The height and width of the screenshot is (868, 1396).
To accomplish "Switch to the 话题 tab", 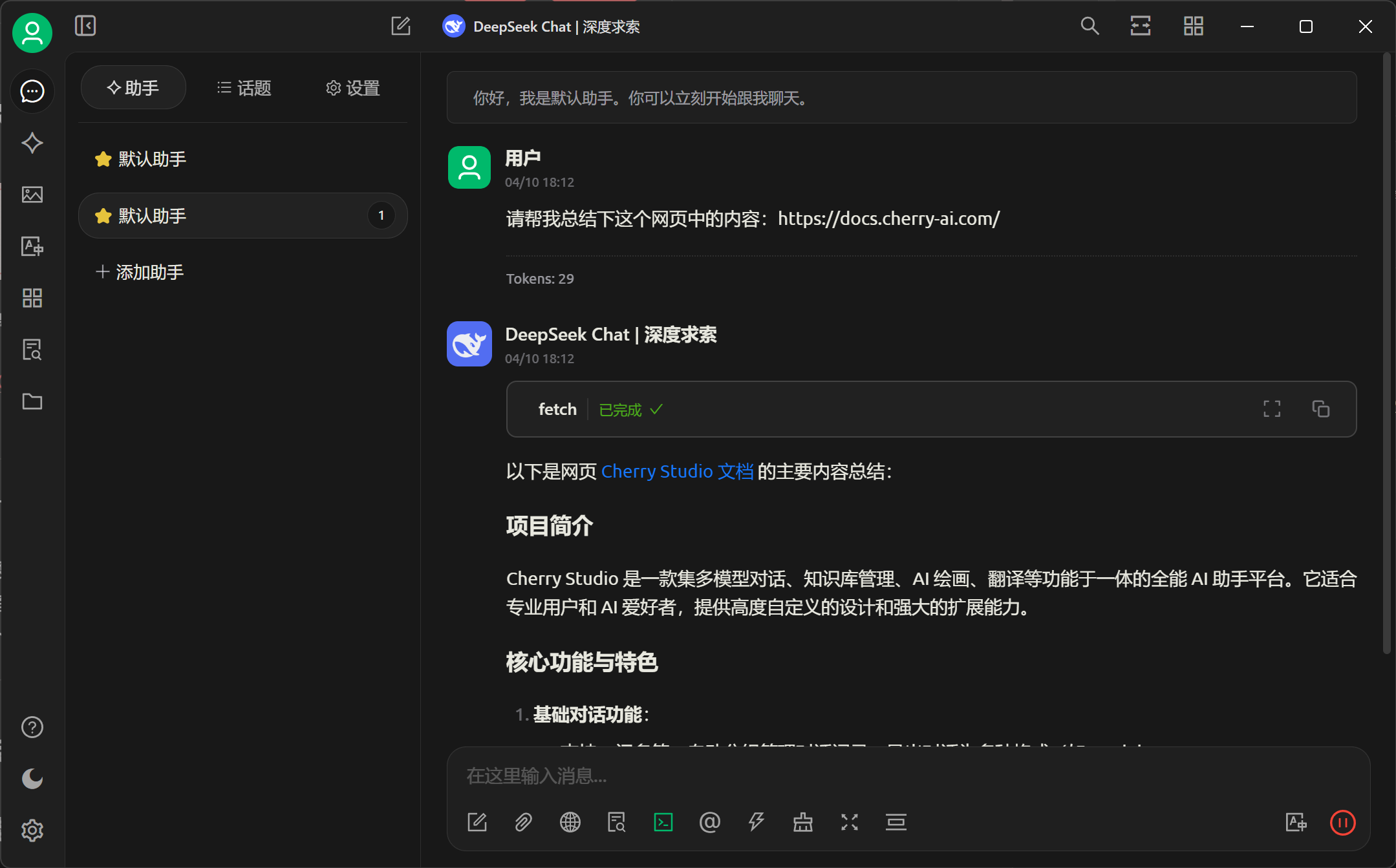I will point(244,88).
